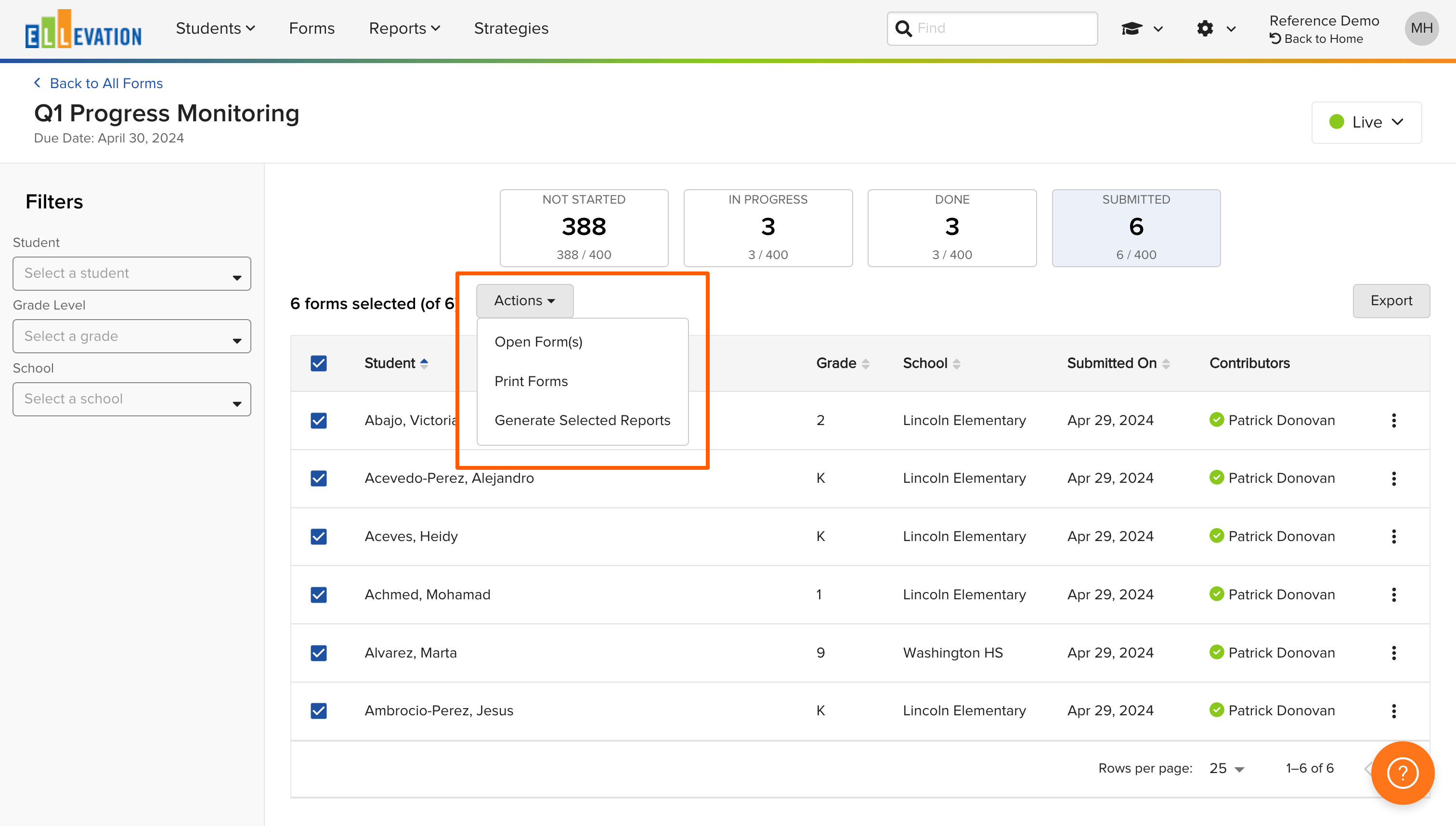Click the Ellevation logo
The height and width of the screenshot is (826, 1456).
pos(83,28)
